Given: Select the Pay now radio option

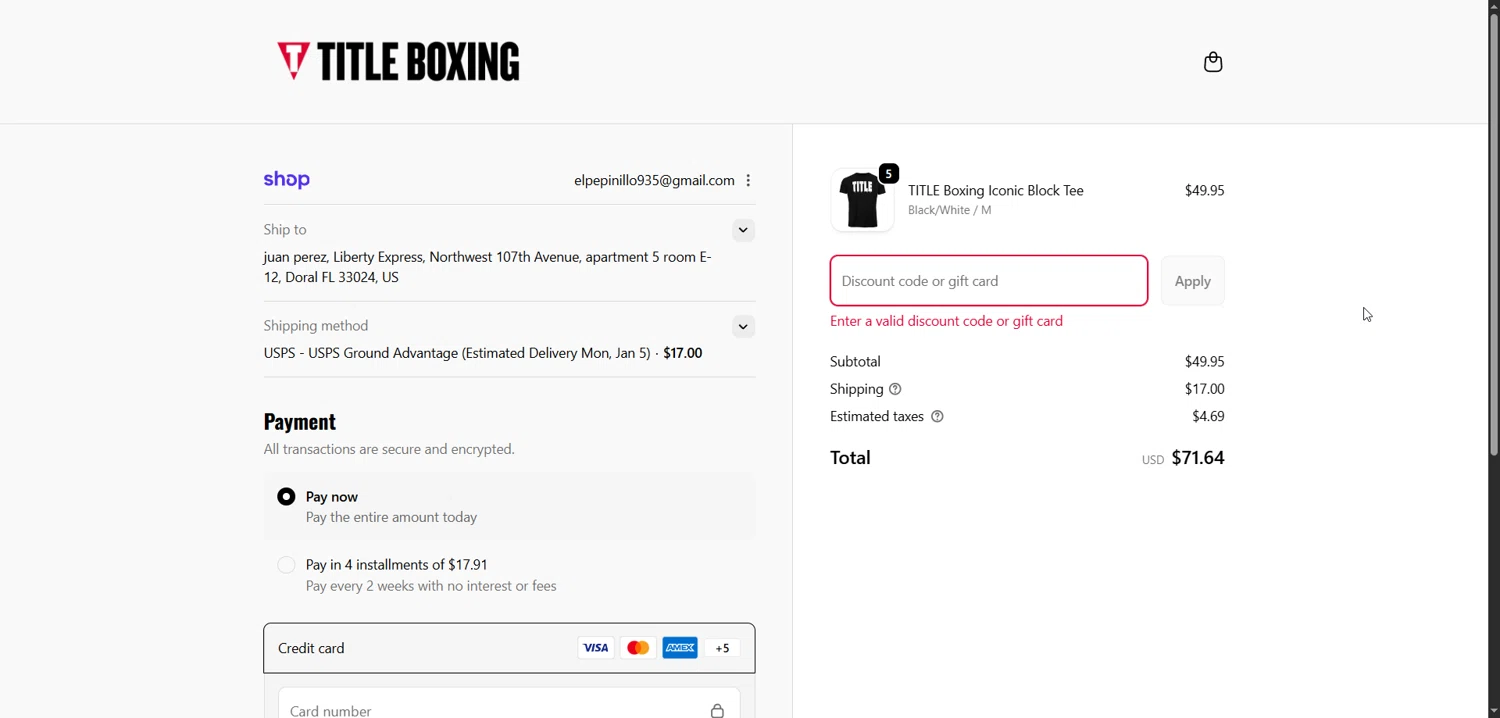Looking at the screenshot, I should coord(287,497).
